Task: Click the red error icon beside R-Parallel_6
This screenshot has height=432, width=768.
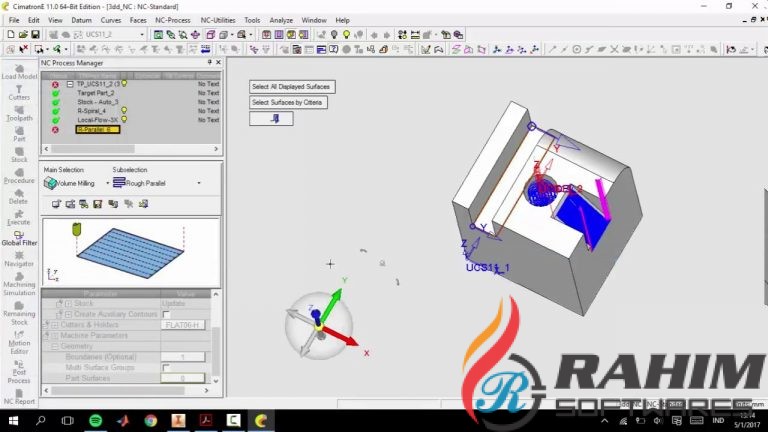Action: tap(55, 129)
